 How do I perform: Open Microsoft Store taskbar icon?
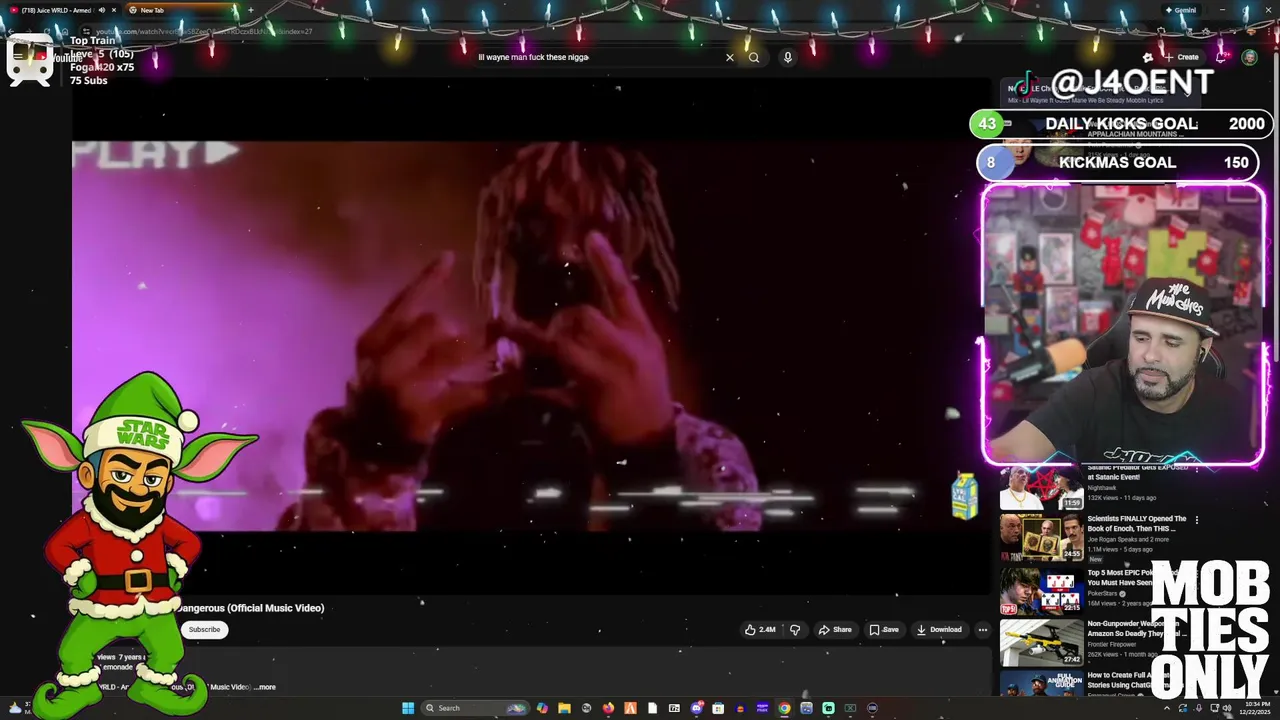click(718, 708)
